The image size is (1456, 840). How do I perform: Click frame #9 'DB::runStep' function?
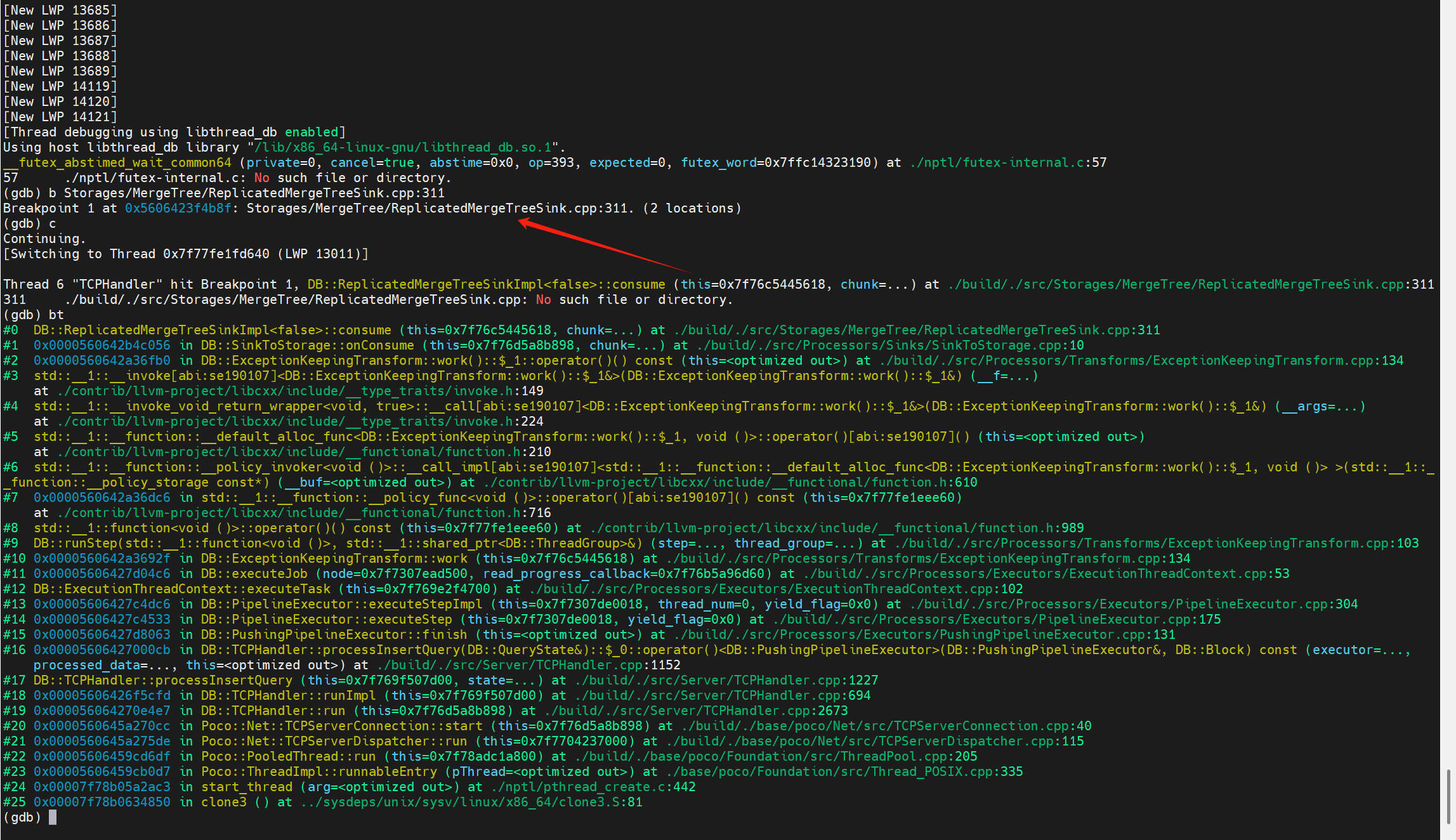tap(75, 543)
